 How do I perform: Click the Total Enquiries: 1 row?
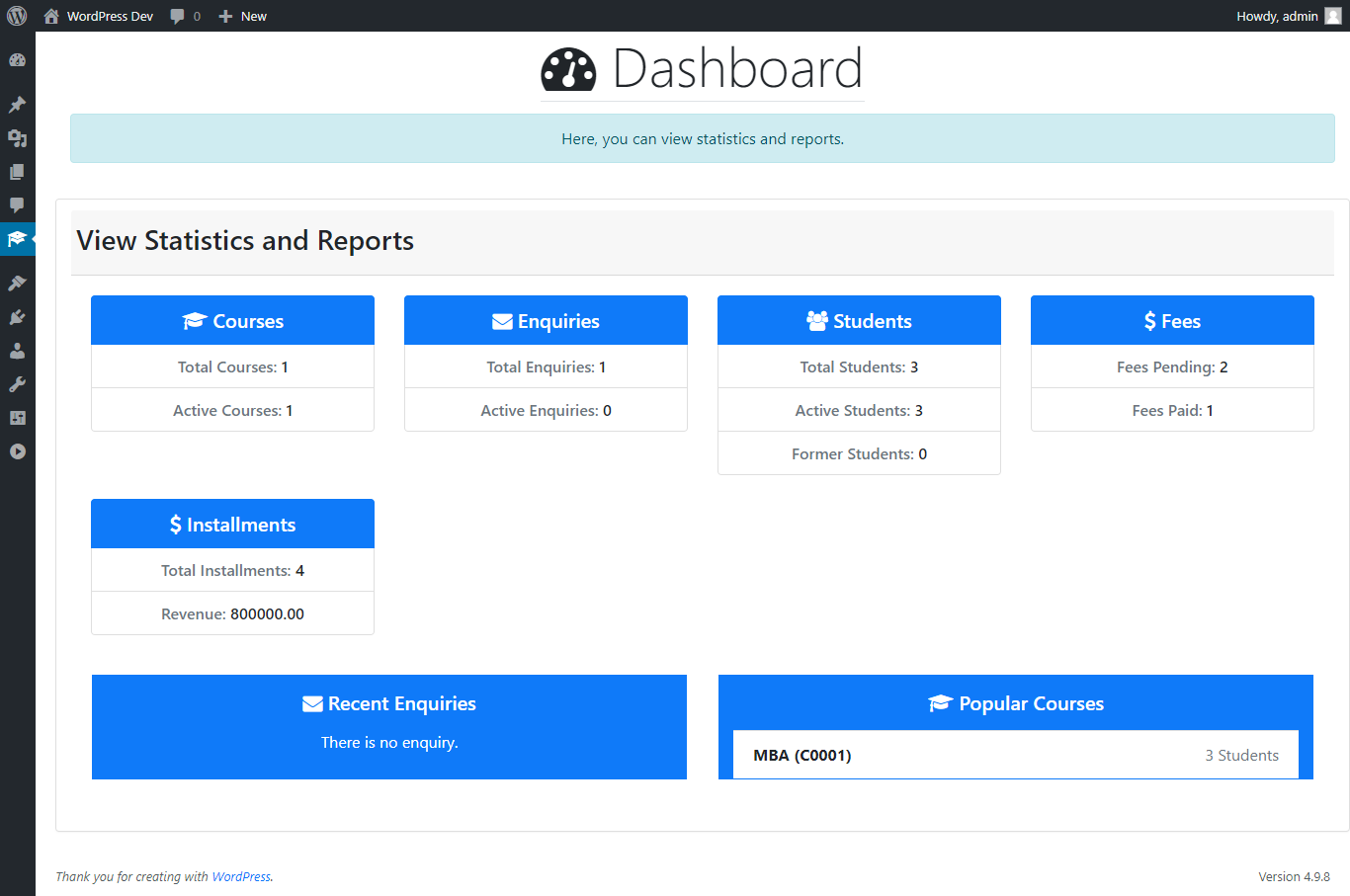(x=546, y=367)
